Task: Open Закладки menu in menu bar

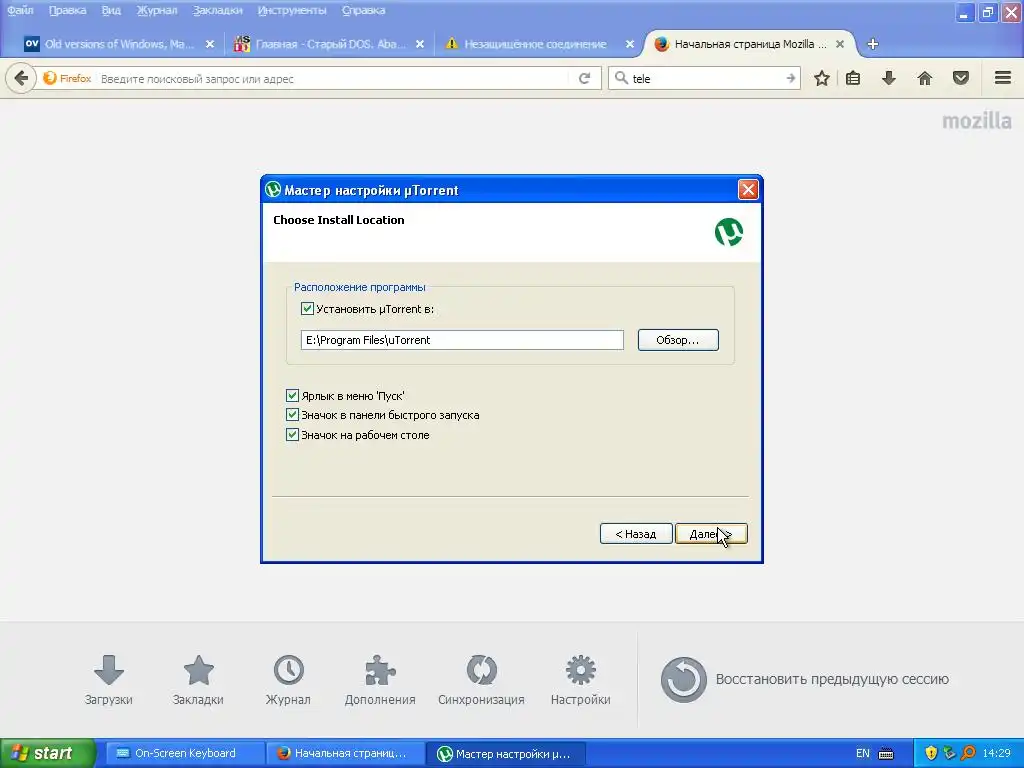Action: coord(217,10)
